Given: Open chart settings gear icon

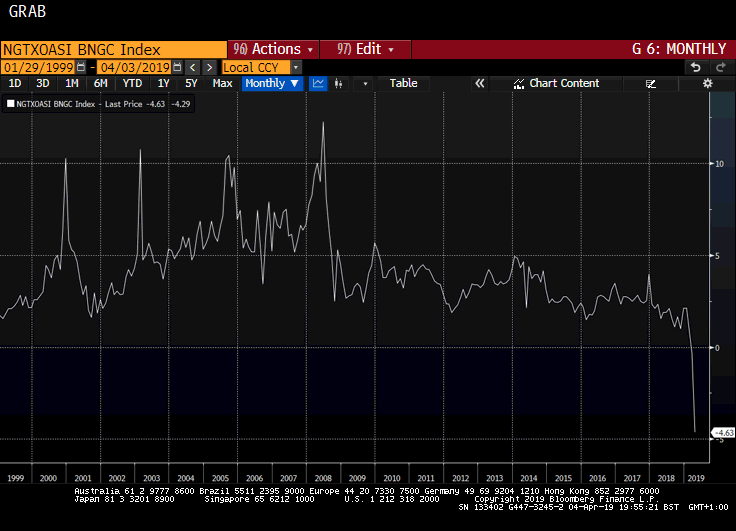Looking at the screenshot, I should (x=707, y=84).
